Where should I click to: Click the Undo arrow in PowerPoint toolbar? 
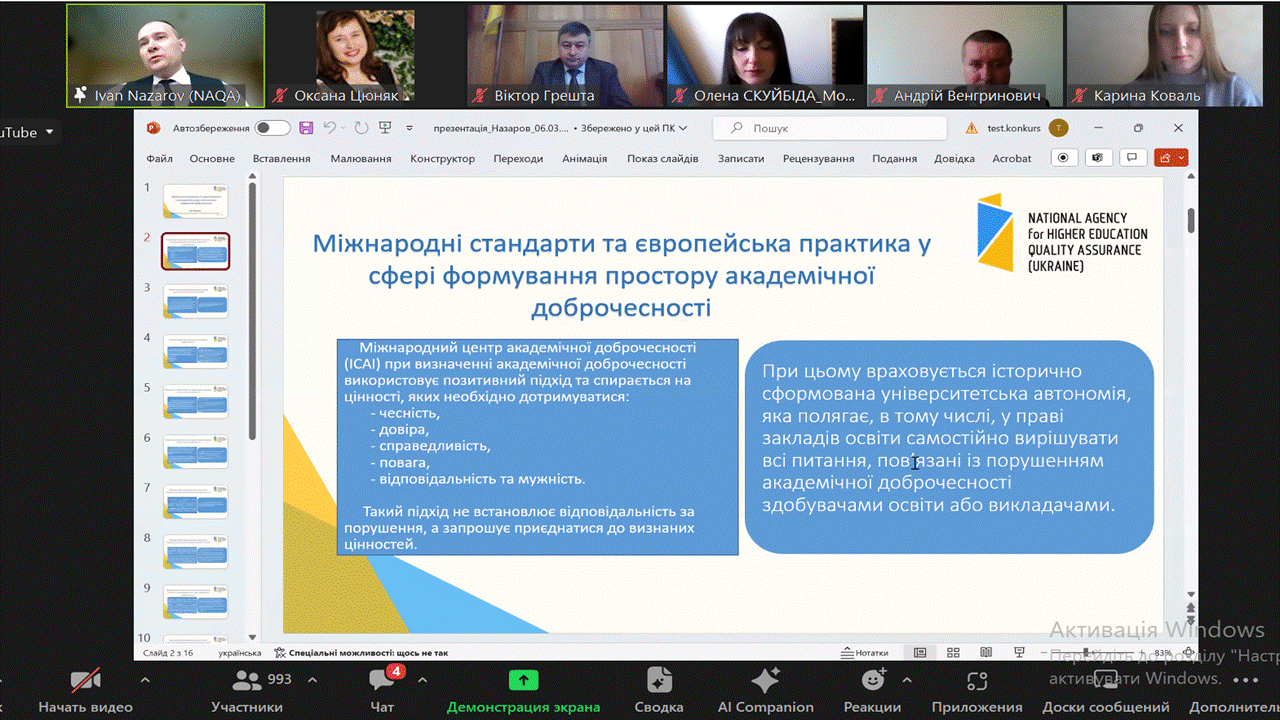[329, 128]
